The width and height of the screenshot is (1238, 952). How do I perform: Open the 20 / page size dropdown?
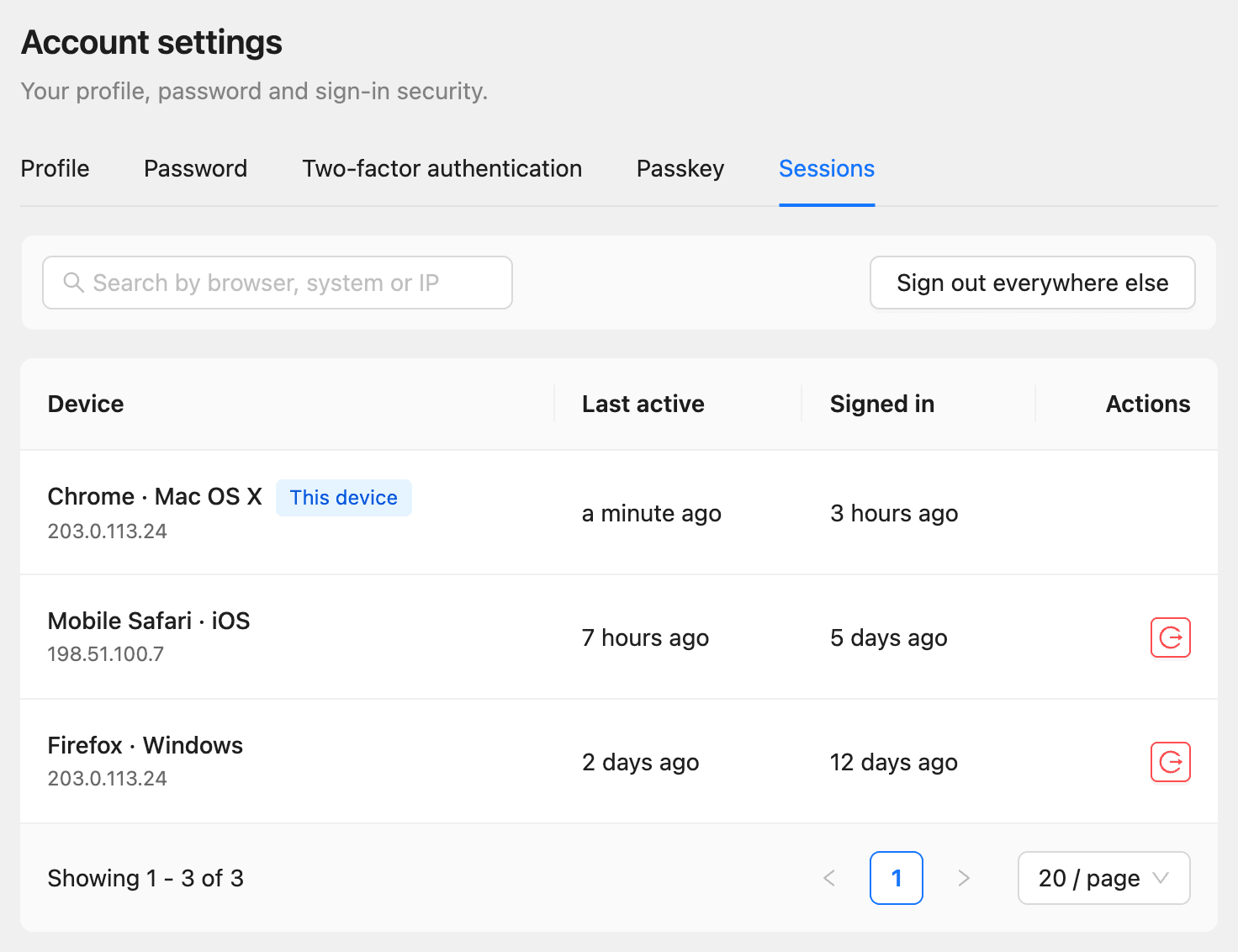(1103, 878)
